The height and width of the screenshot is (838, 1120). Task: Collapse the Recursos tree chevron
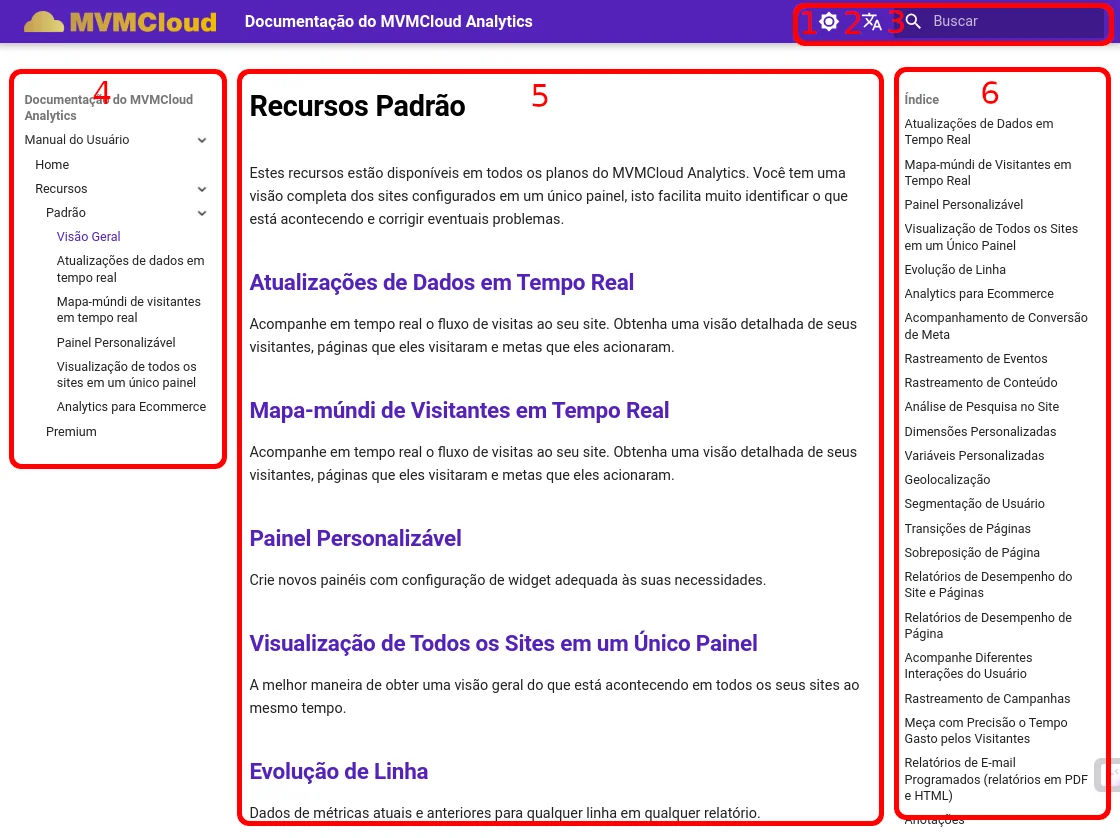[202, 189]
